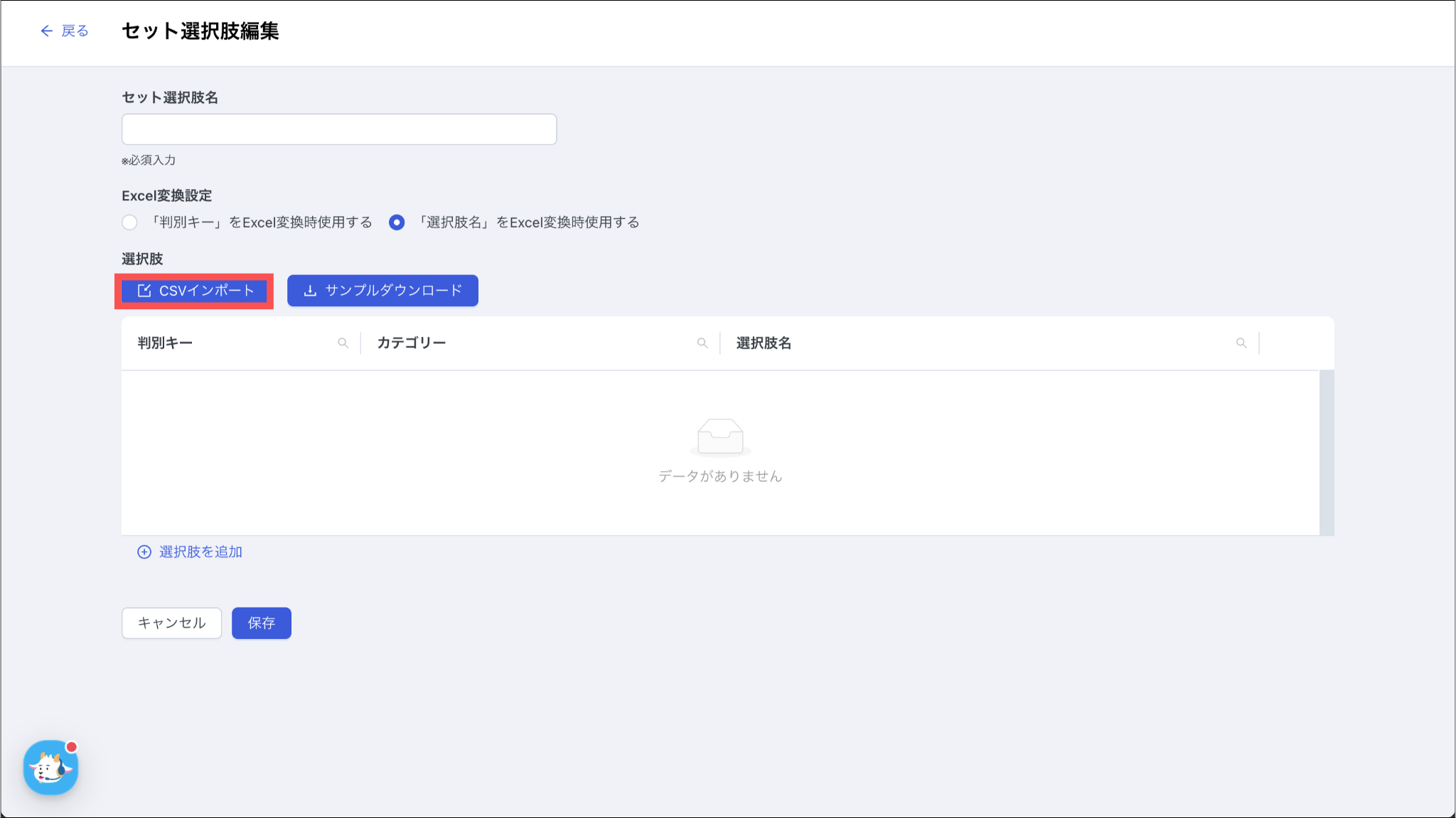Open the search filter in the カテゴリー column
Viewport: 1456px width, 818px height.
tap(702, 343)
